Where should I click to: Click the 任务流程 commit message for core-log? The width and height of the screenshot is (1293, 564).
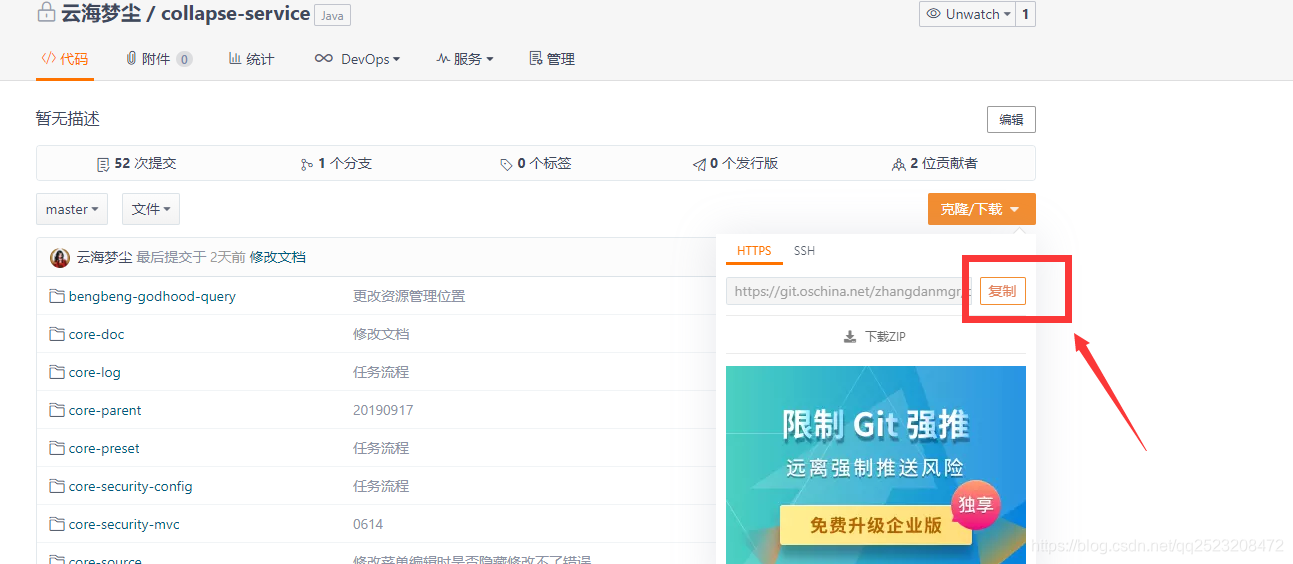tap(381, 372)
